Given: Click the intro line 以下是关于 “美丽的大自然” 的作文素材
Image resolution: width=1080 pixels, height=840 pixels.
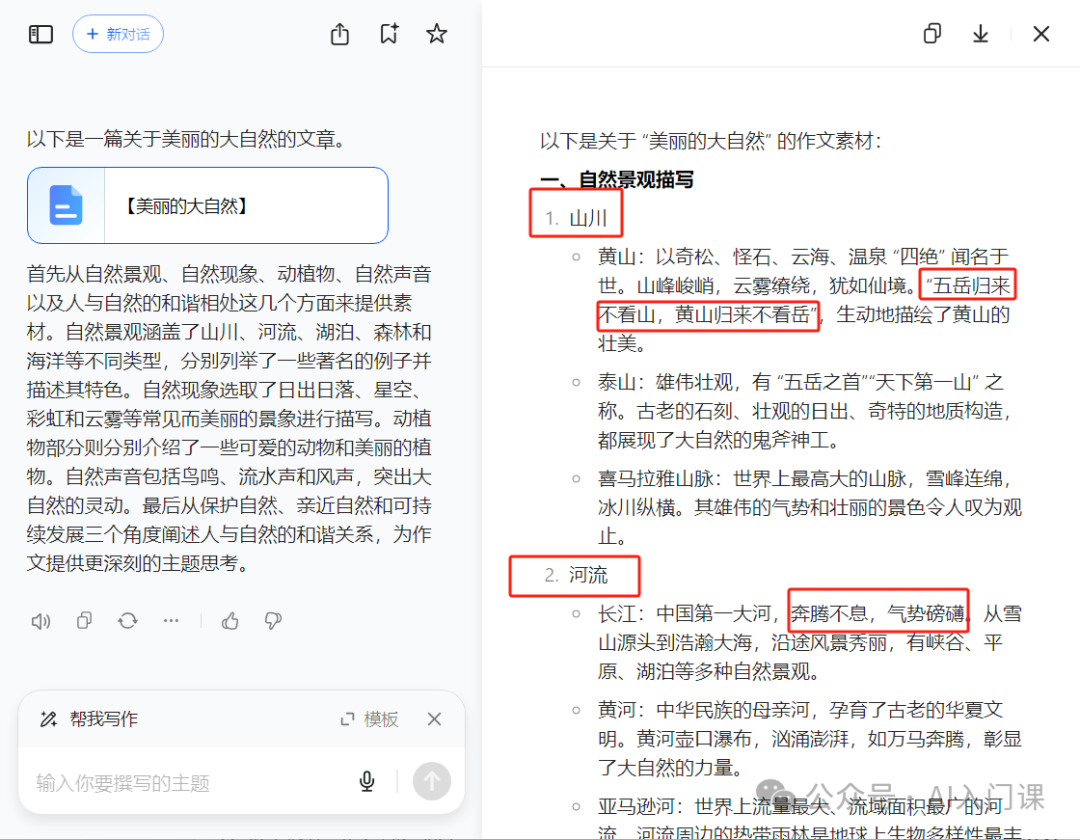Looking at the screenshot, I should coord(710,141).
